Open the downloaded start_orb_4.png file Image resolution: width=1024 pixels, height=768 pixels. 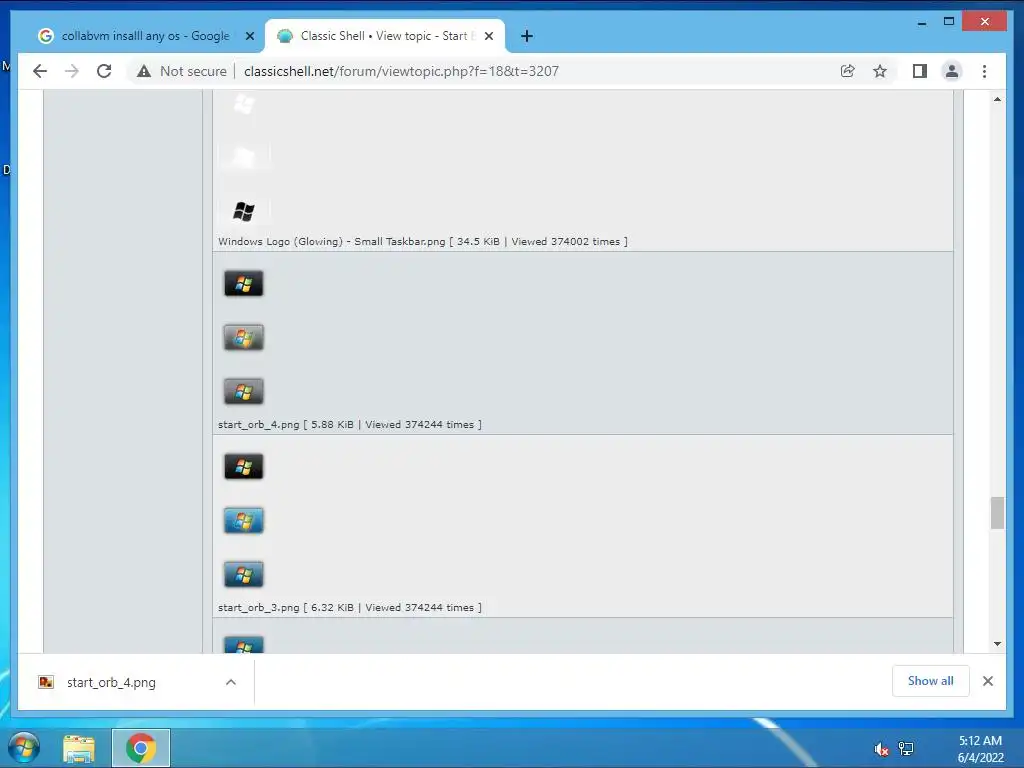click(111, 682)
